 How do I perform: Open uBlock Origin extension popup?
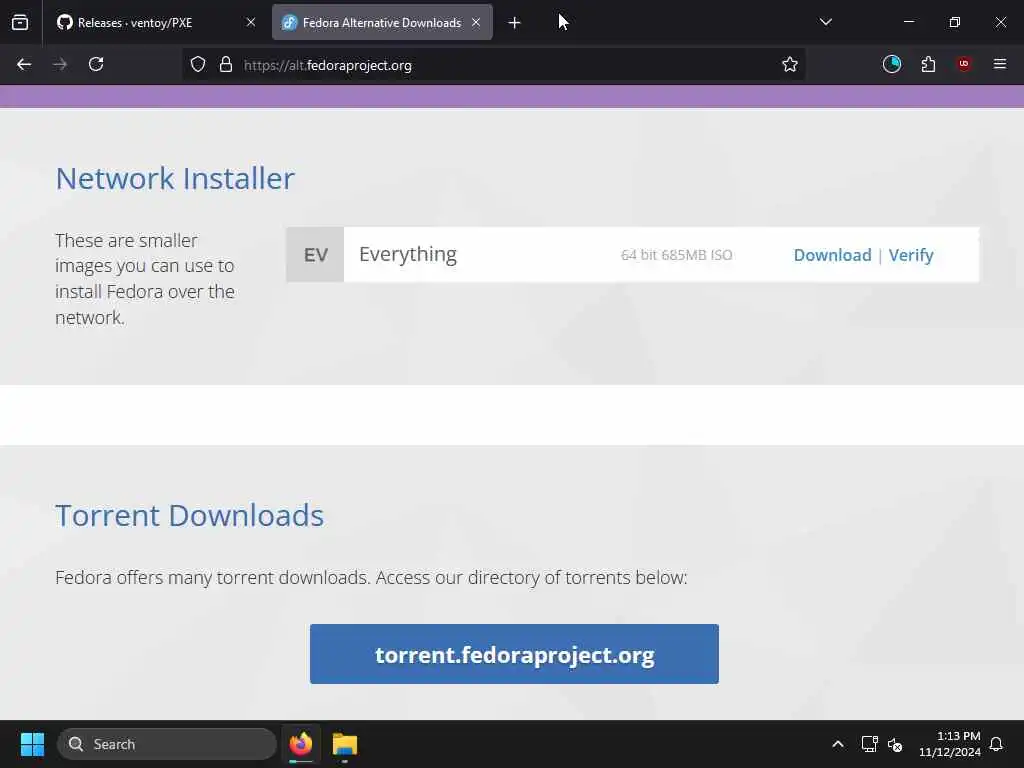pyautogui.click(x=964, y=64)
